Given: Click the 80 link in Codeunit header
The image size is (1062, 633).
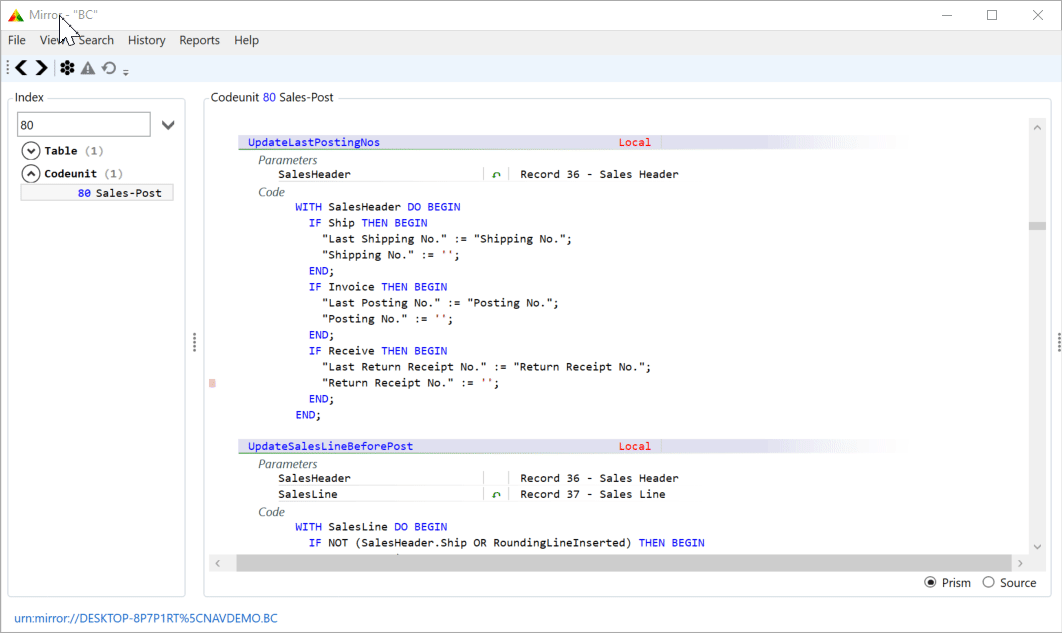Looking at the screenshot, I should [269, 97].
